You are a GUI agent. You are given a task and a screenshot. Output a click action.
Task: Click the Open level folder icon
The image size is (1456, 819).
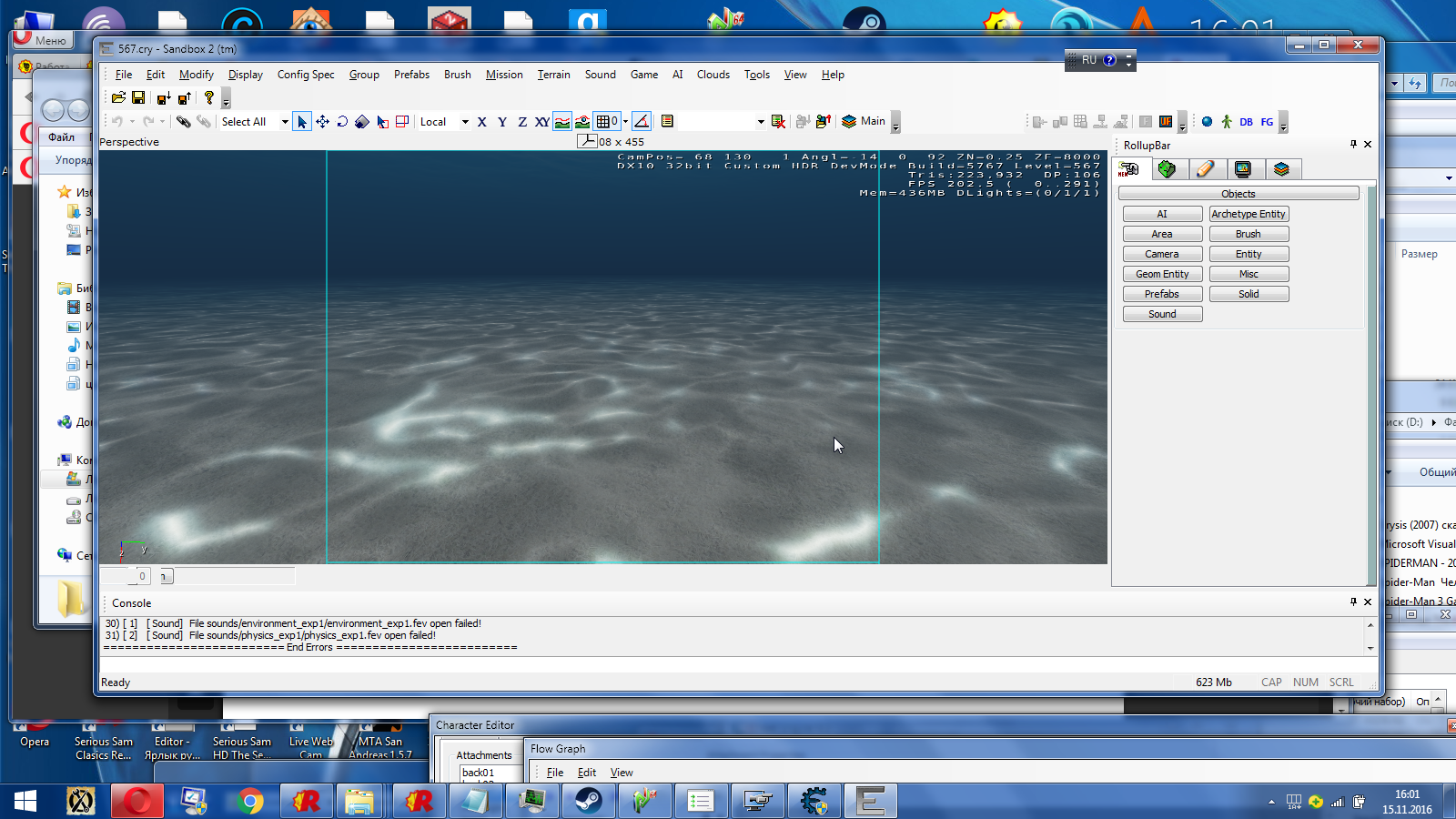tap(118, 97)
